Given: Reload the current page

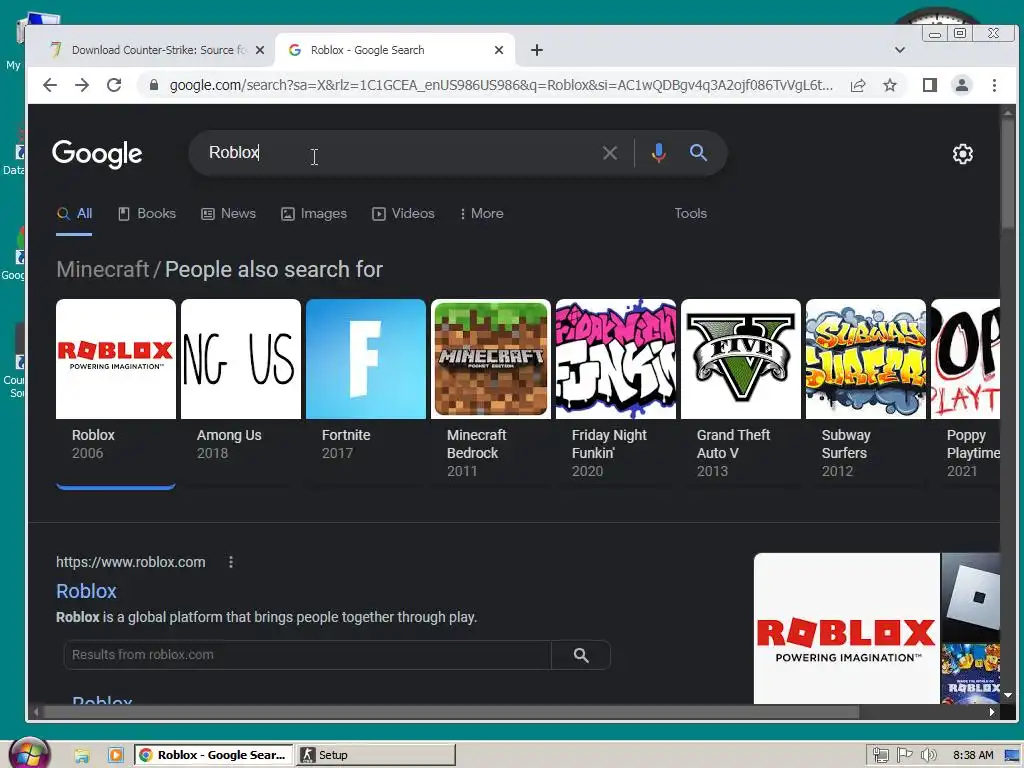Looking at the screenshot, I should coord(114,85).
